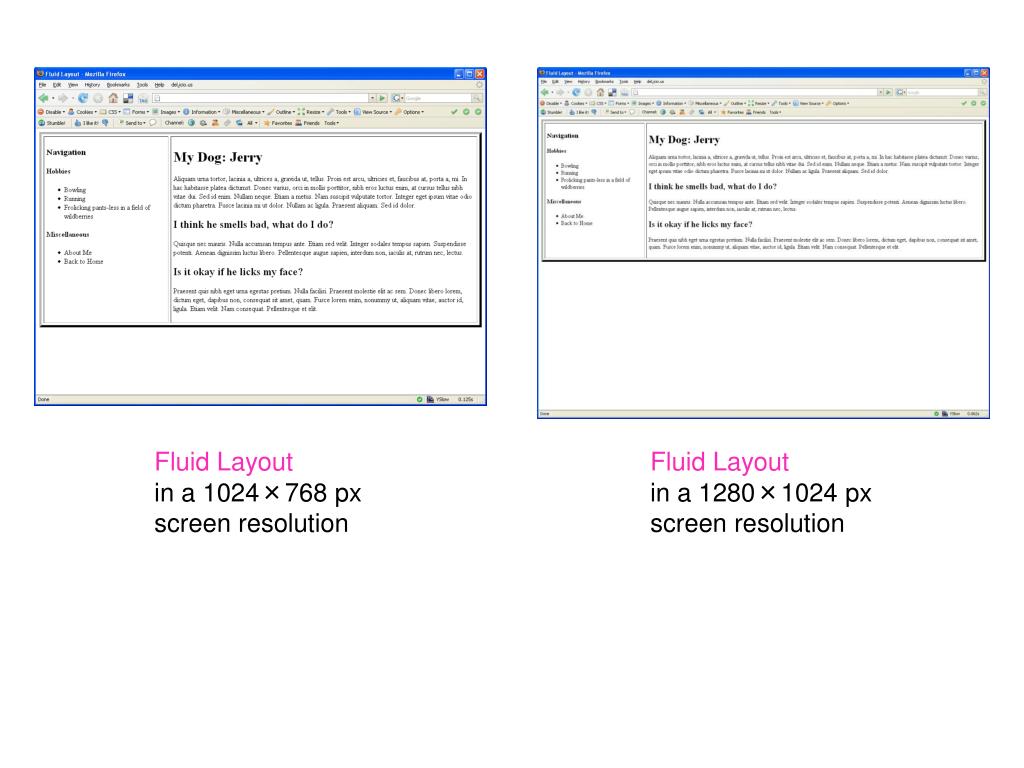Click "Is it okay if he licks my face?" in the right window
This screenshot has height=768, width=1024.
pyautogui.click(x=700, y=224)
